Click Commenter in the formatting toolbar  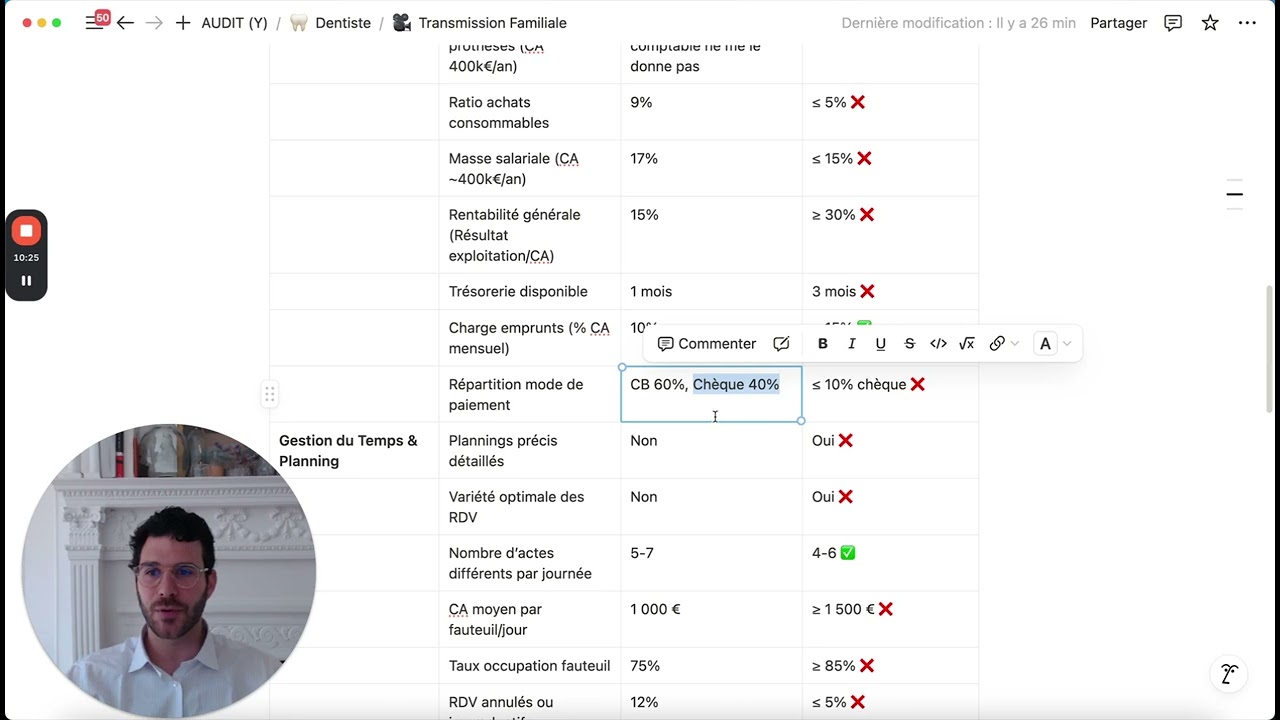coord(706,344)
